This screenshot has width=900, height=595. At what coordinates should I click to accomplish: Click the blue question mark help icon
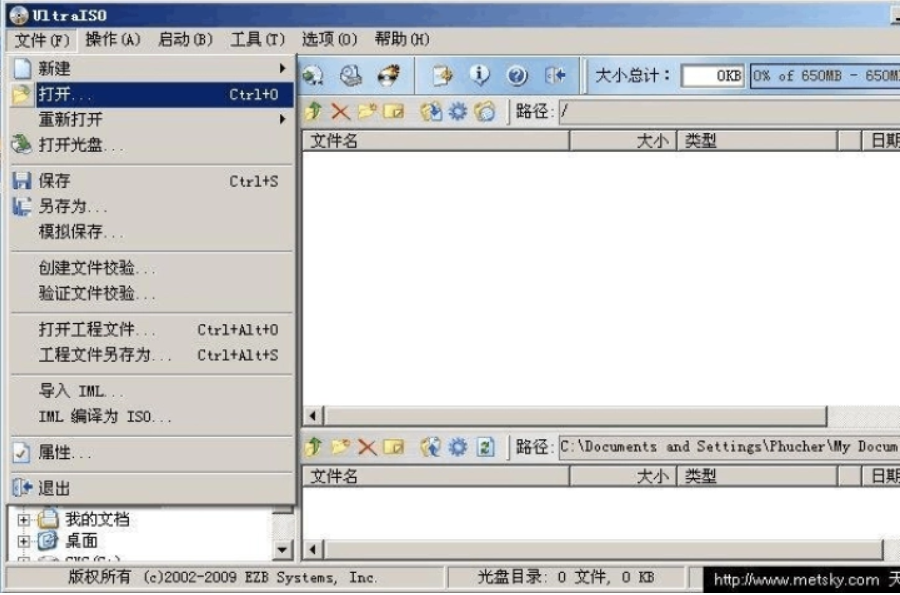[517, 75]
